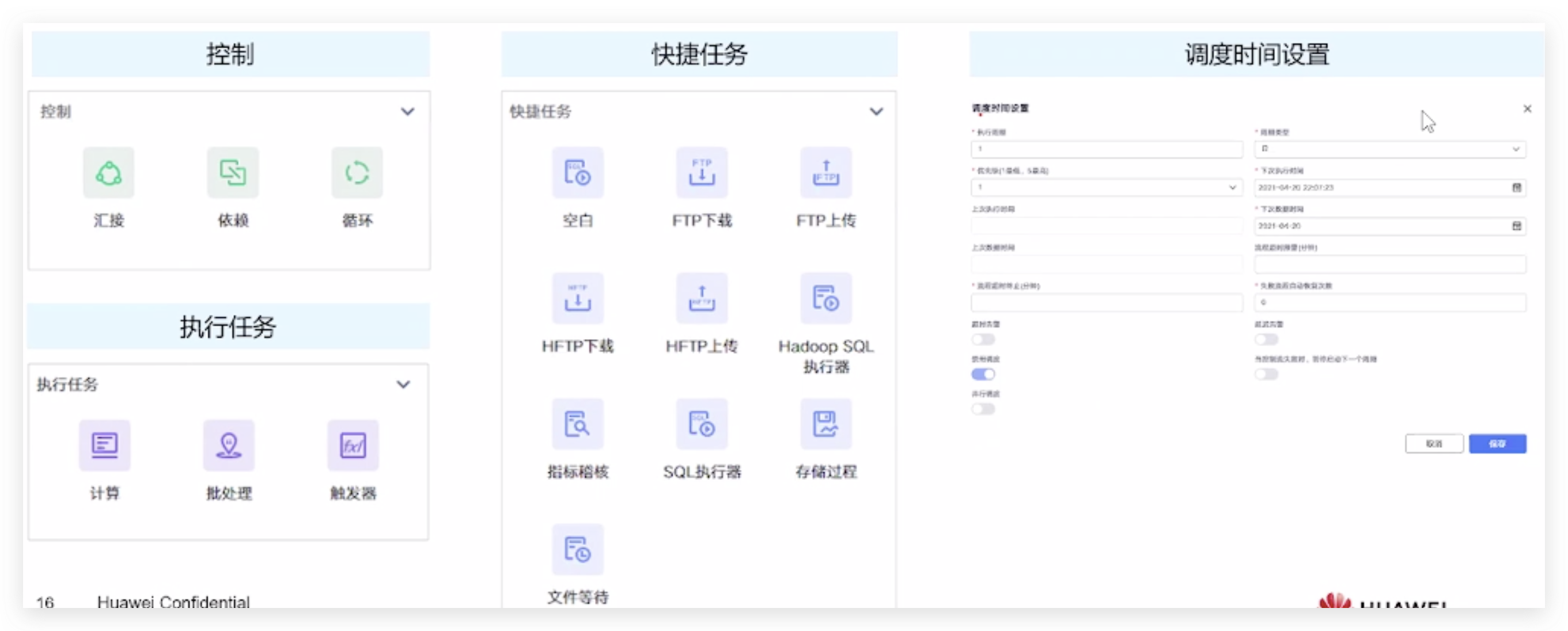Click the 存储过程 task icon
This screenshot has width=1568, height=631.
pyautogui.click(x=825, y=424)
